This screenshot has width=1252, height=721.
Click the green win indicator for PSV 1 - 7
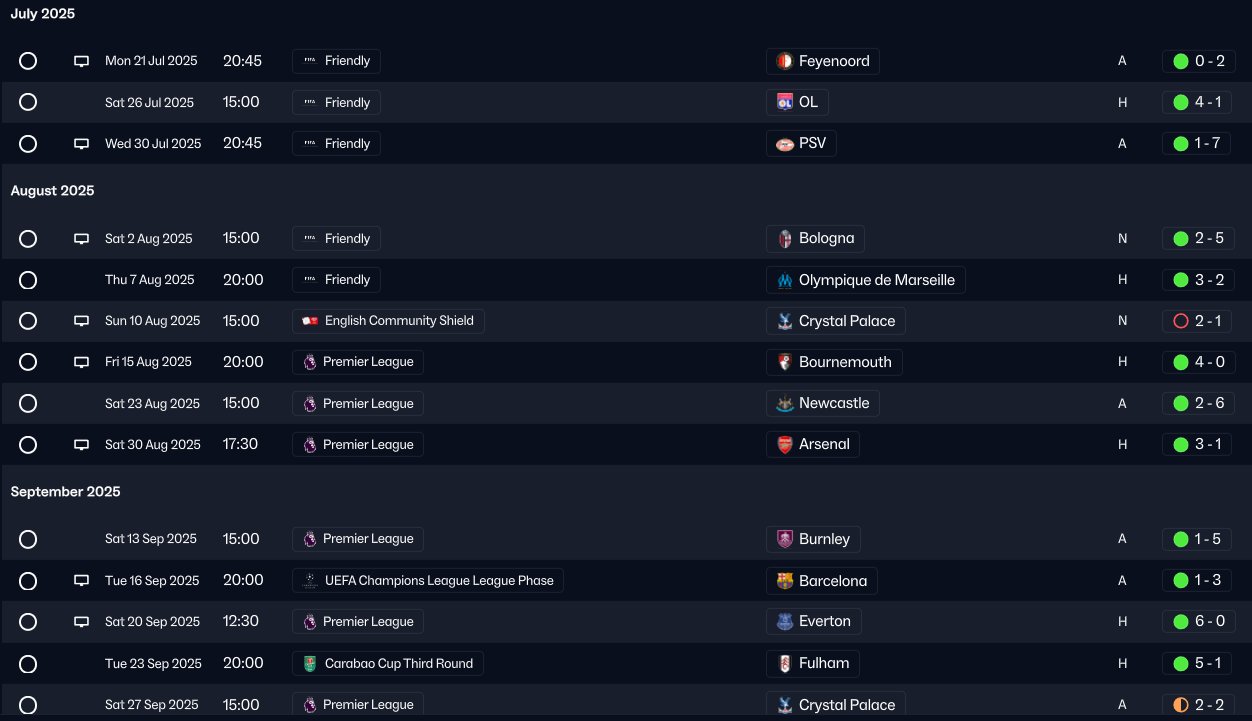coord(1181,143)
